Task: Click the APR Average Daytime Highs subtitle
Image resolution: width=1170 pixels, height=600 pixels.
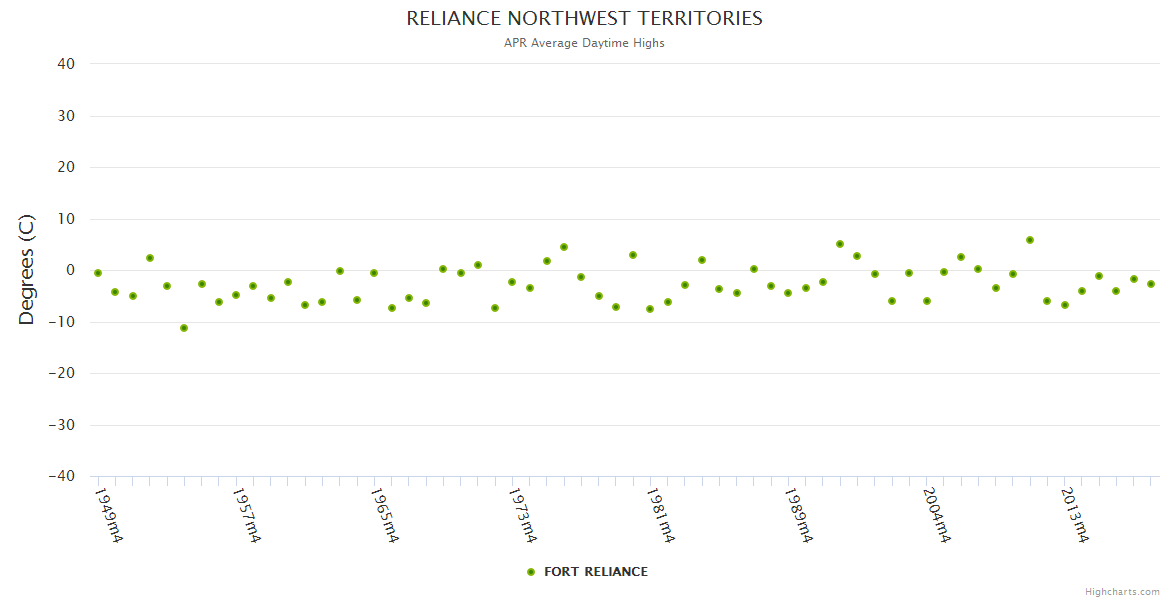Action: coord(584,43)
